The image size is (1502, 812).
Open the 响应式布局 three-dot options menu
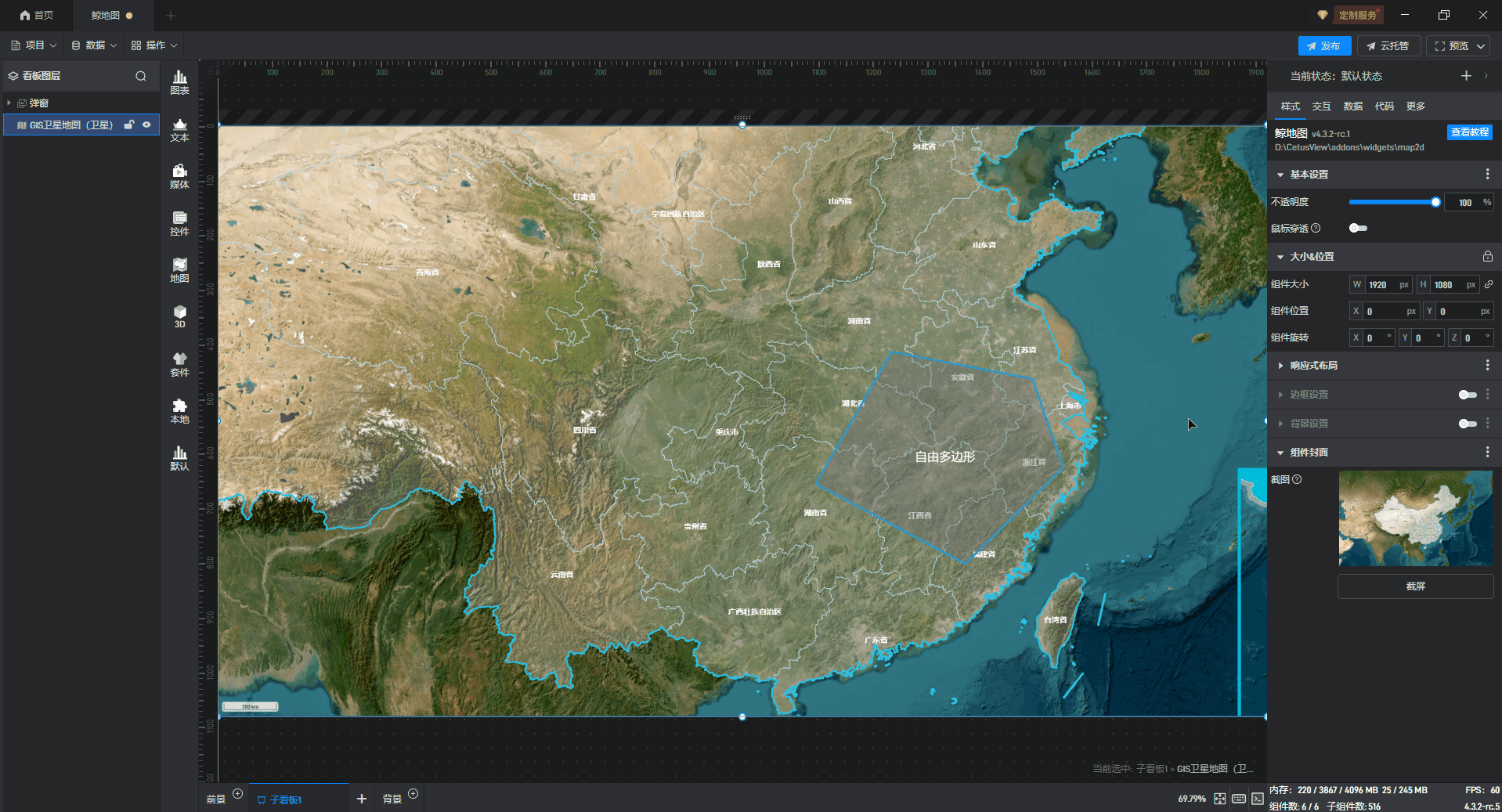click(x=1488, y=366)
